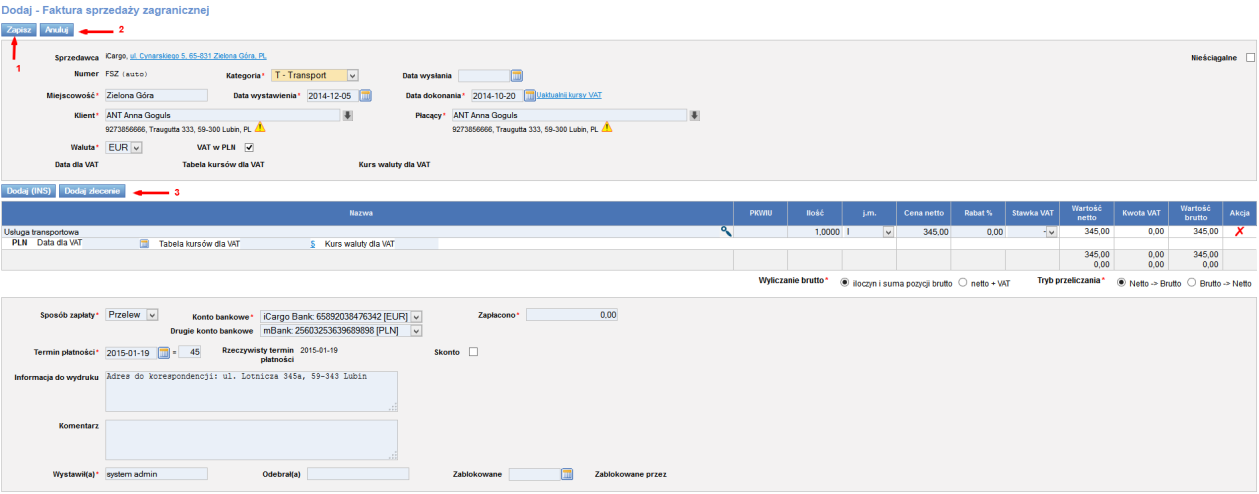
Task: Click the Miejscowość field with Zielona Góra
Action: pyautogui.click(x=155, y=95)
